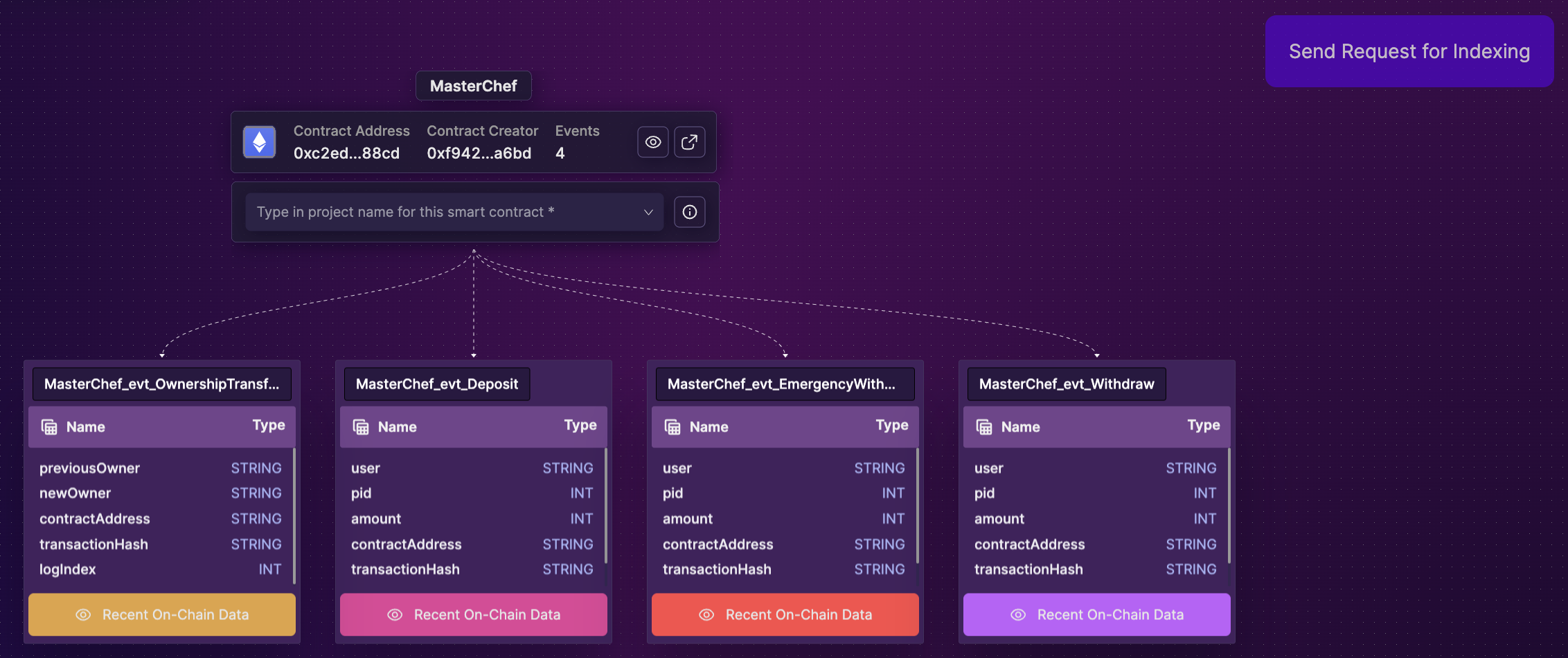Open Recent On-Chain Data for Deposit
Viewport: 1568px width, 658px height.
click(x=474, y=614)
